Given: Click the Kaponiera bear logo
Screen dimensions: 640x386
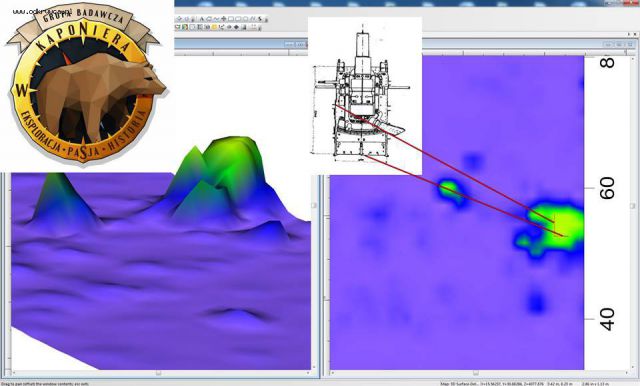Looking at the screenshot, I should [x=85, y=84].
